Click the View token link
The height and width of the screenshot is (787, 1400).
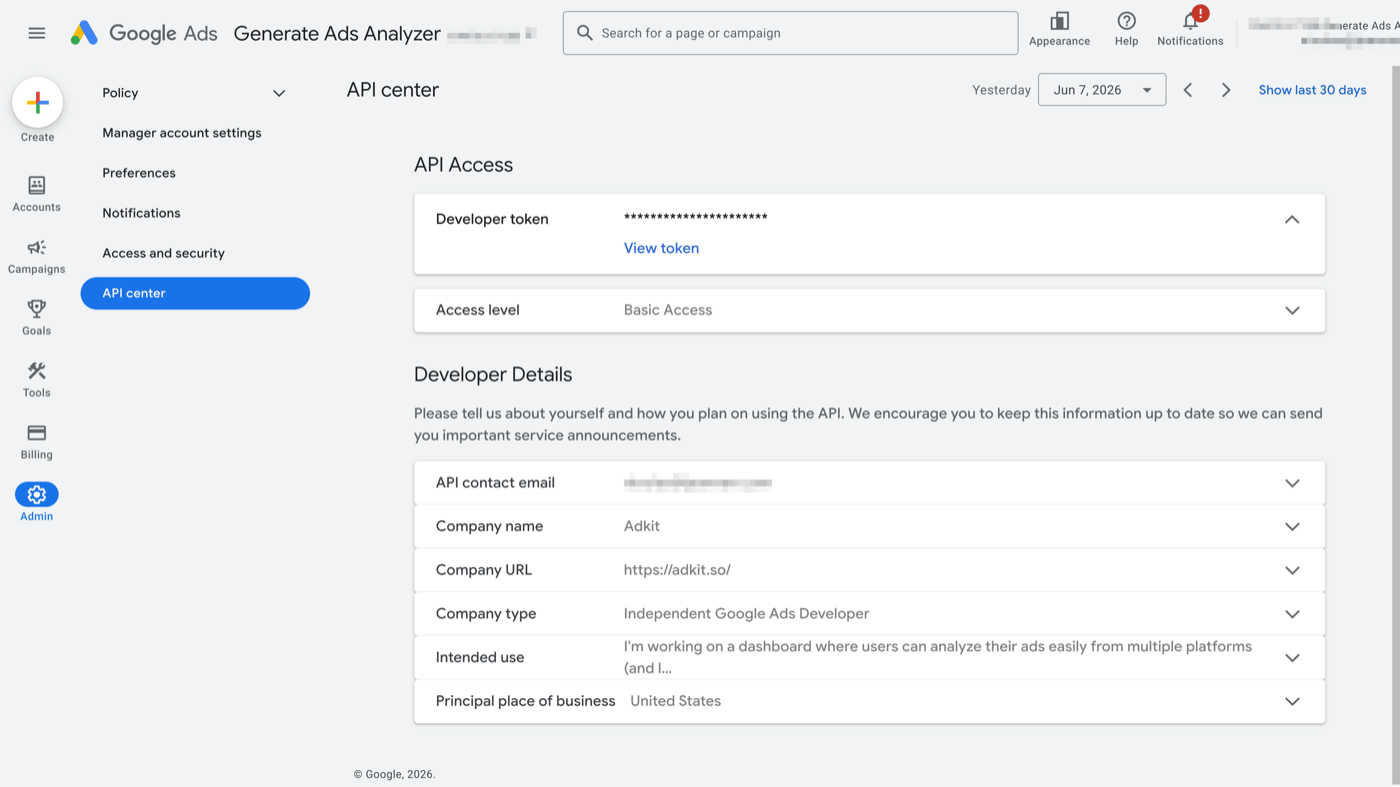(x=661, y=248)
